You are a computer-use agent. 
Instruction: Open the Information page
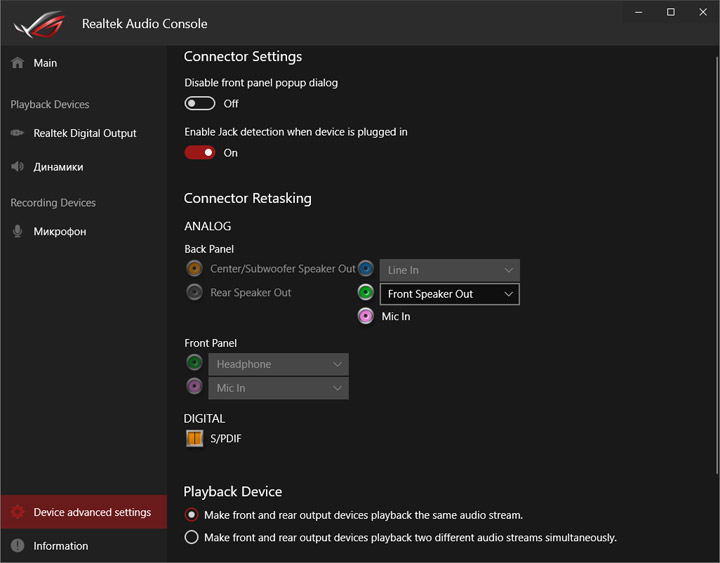click(60, 546)
